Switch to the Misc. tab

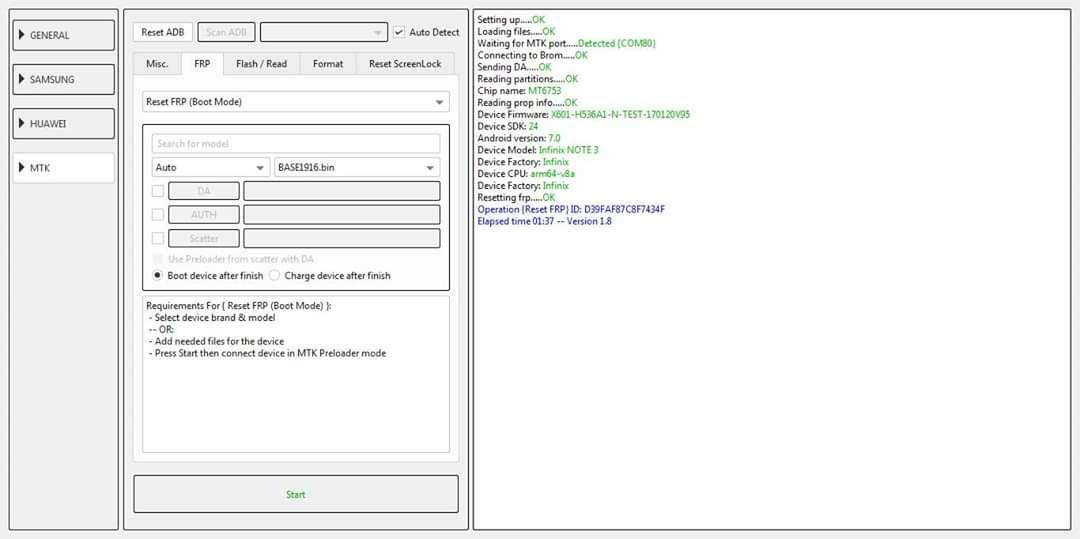[x=157, y=63]
